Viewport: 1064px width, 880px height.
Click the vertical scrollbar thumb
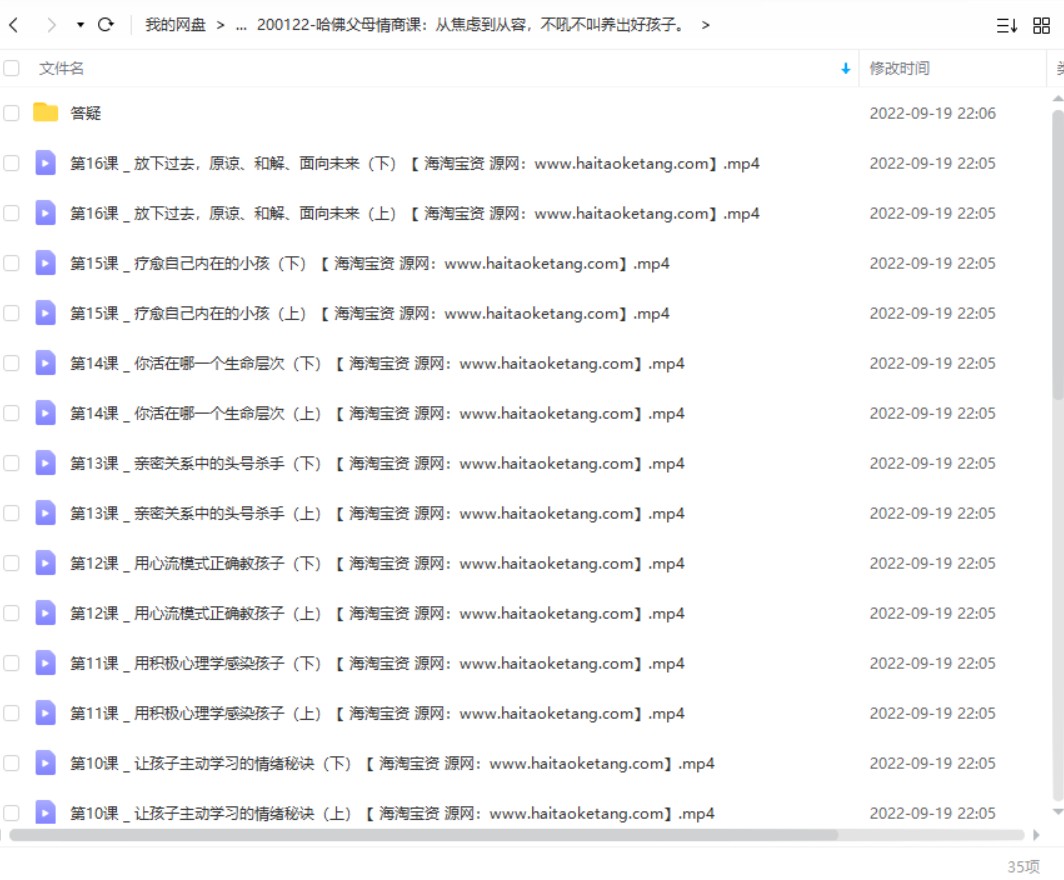click(1058, 254)
